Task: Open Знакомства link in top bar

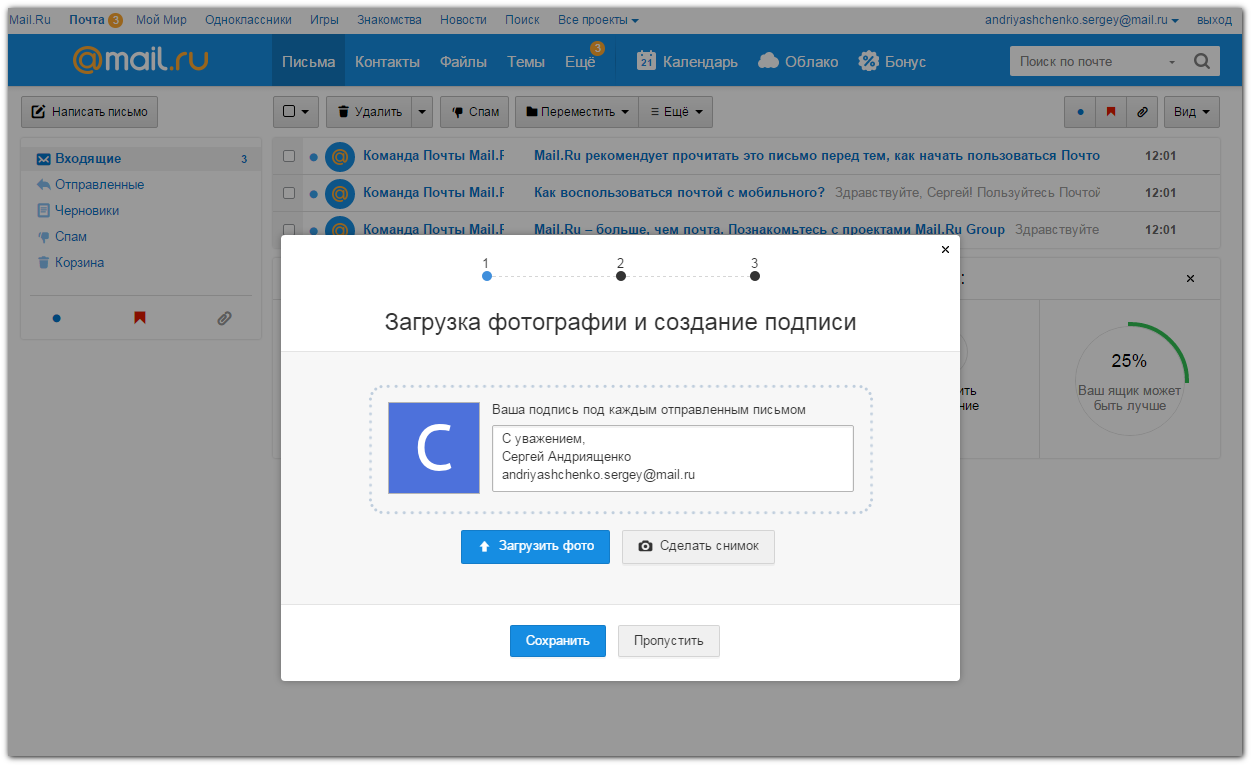Action: [x=389, y=20]
